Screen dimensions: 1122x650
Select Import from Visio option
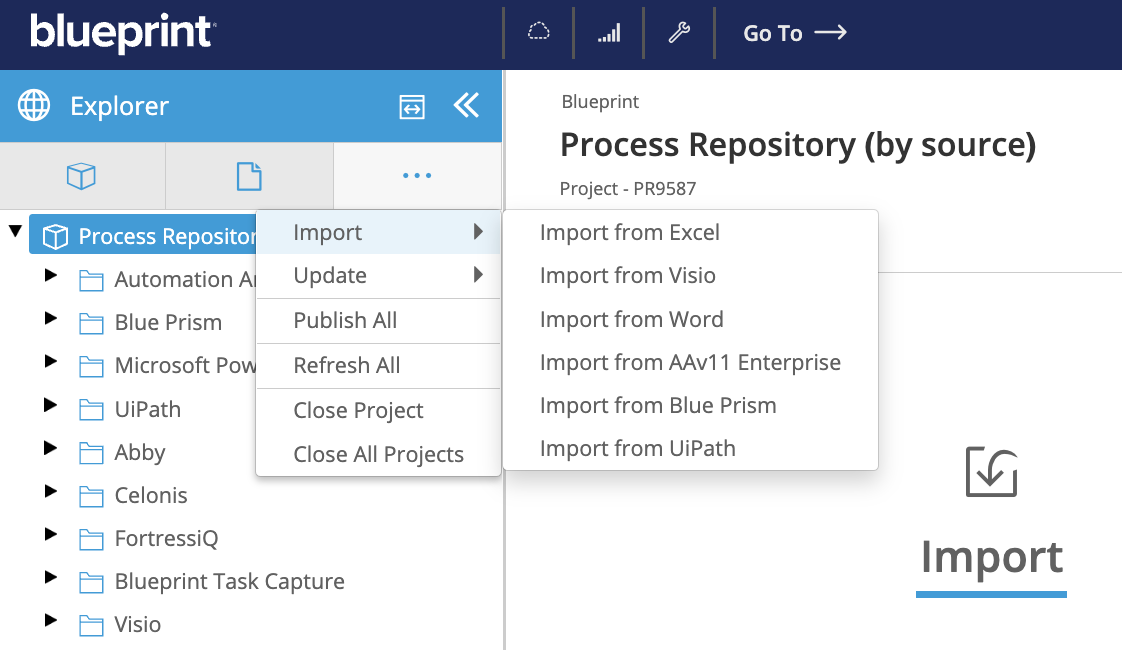coord(627,276)
